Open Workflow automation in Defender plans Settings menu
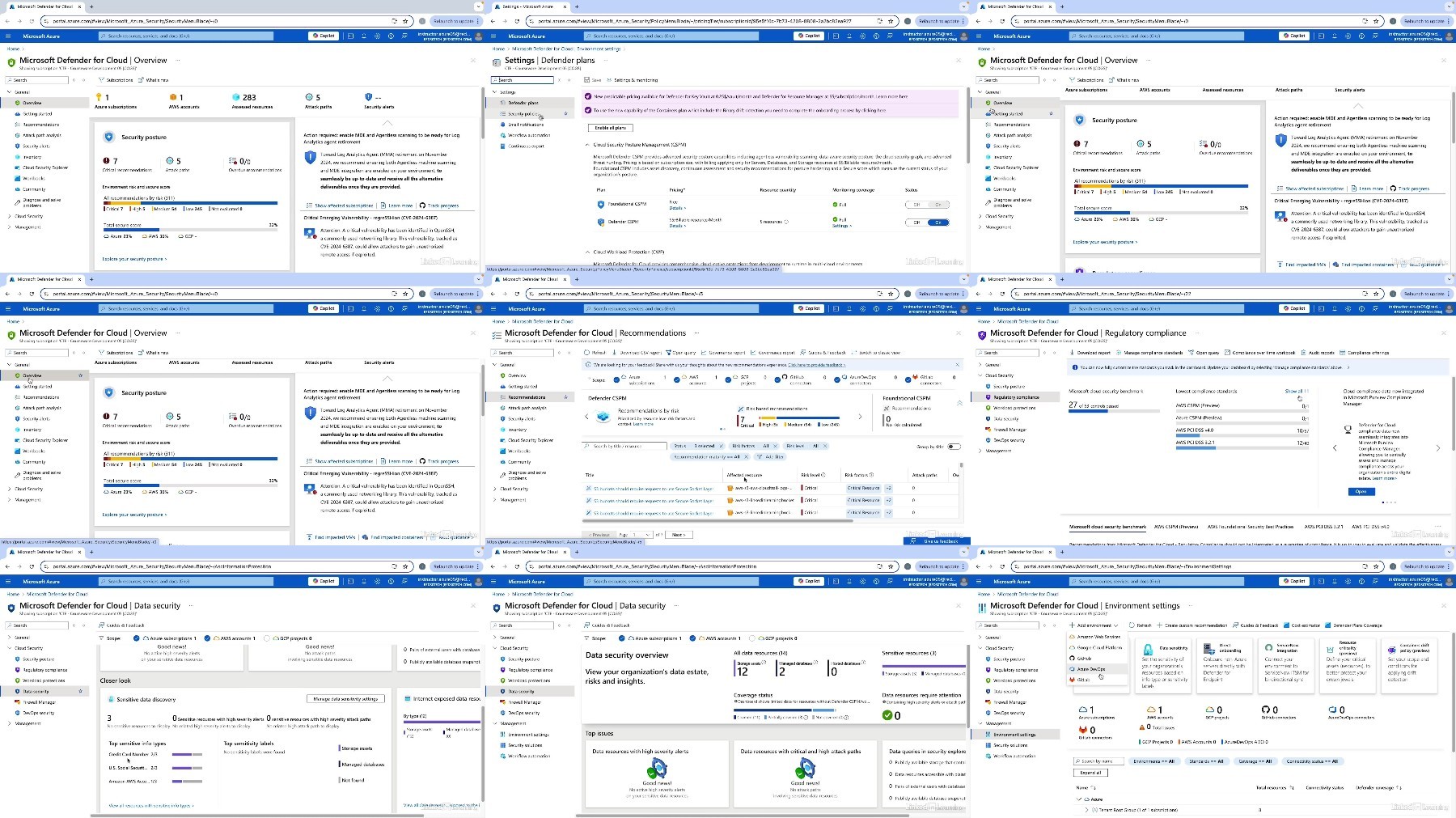This screenshot has height=818, width=1456. (x=529, y=135)
